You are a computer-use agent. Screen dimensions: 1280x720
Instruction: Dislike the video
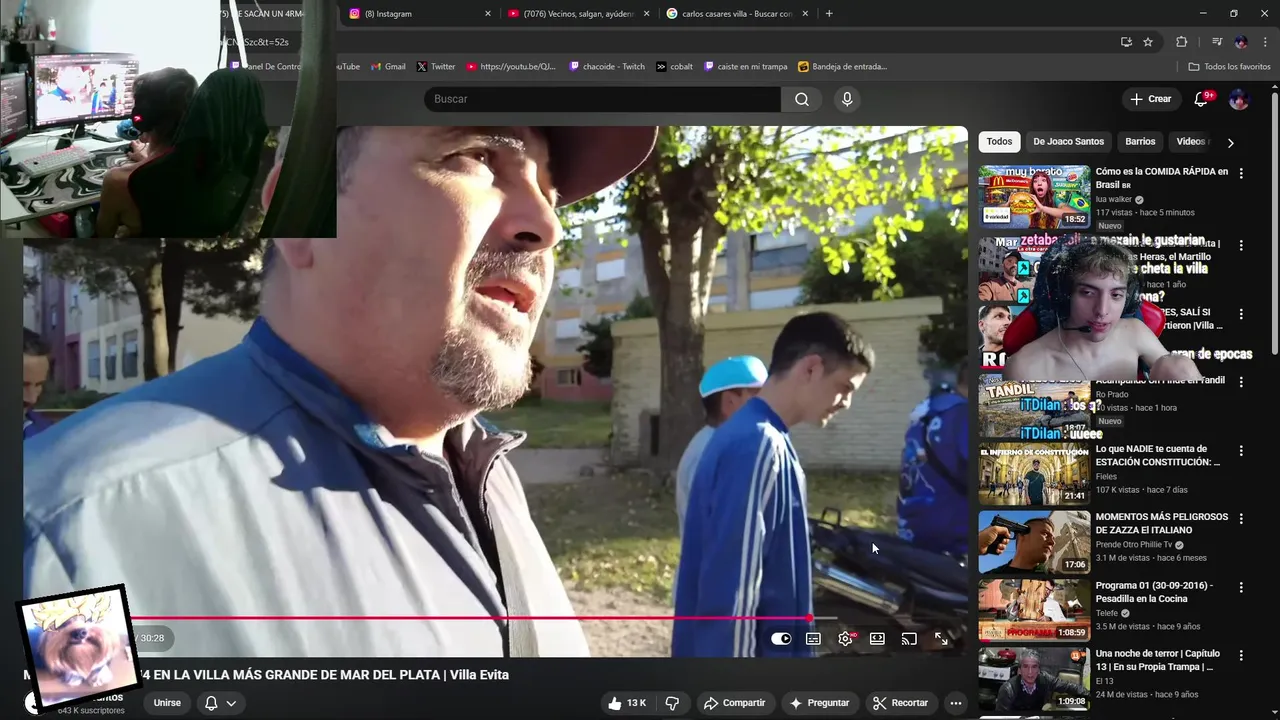point(672,703)
